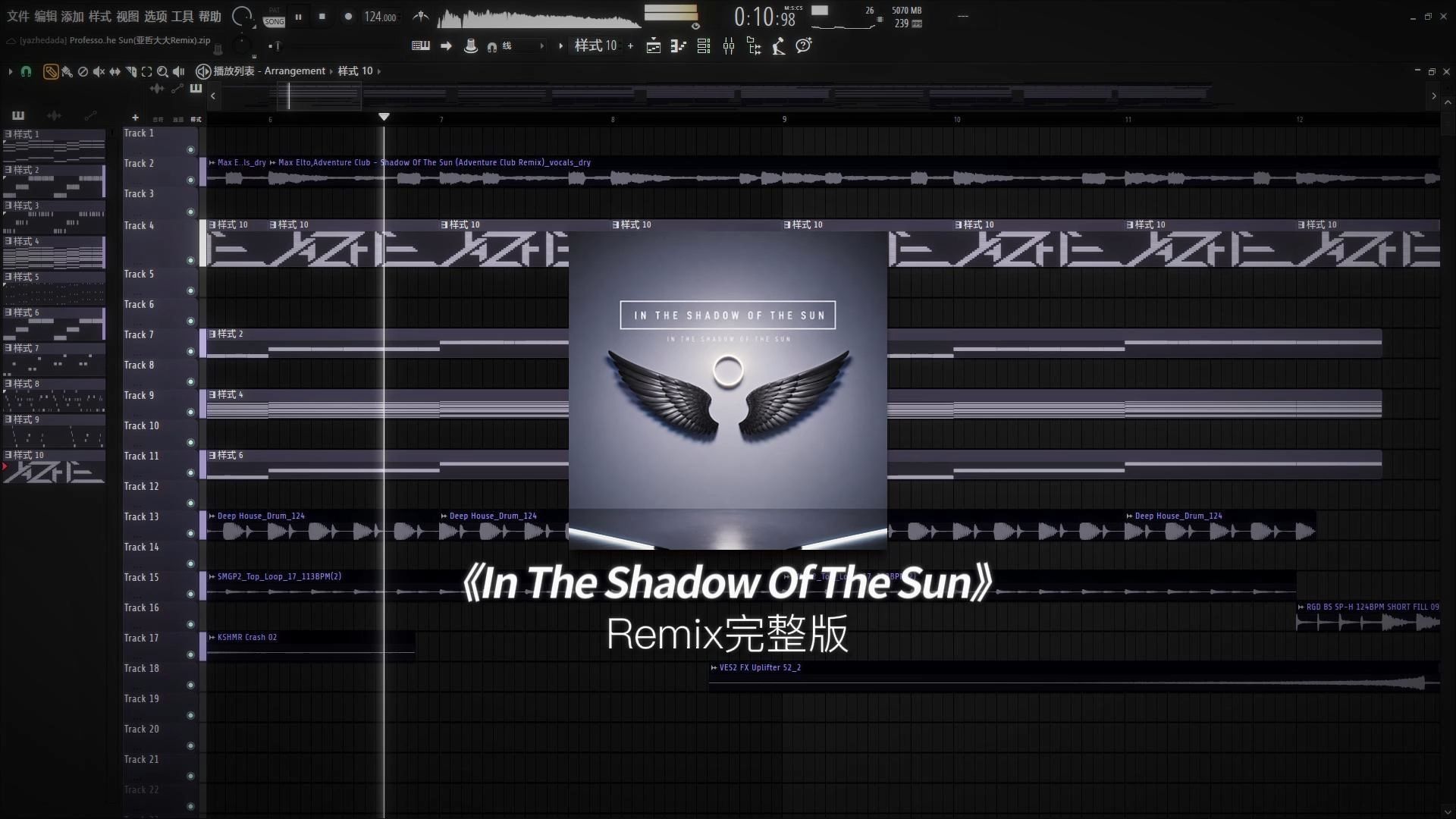Choose the Select tool in playlist toolbar
Viewport: 1456px width, 819px height.
(146, 71)
